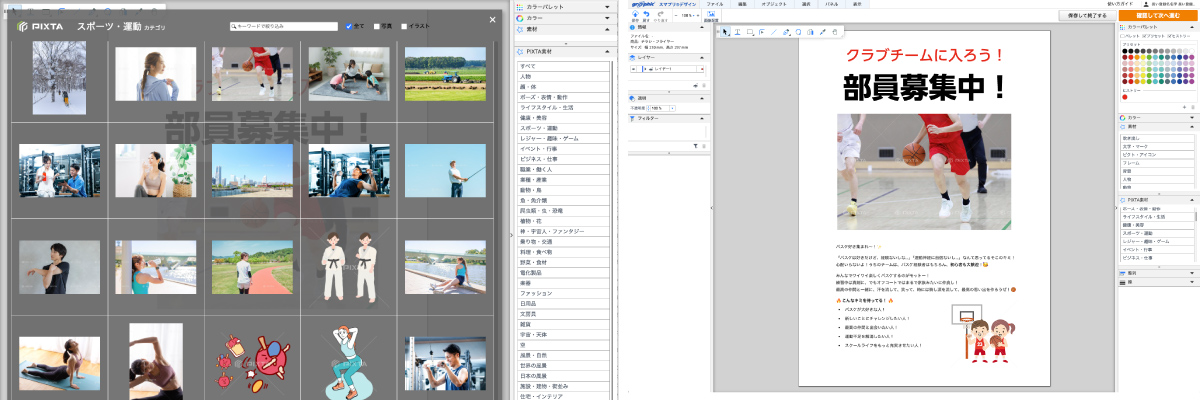This screenshot has height=400, width=1200.
Task: Choose the rectangle shape tool
Action: coord(750,32)
